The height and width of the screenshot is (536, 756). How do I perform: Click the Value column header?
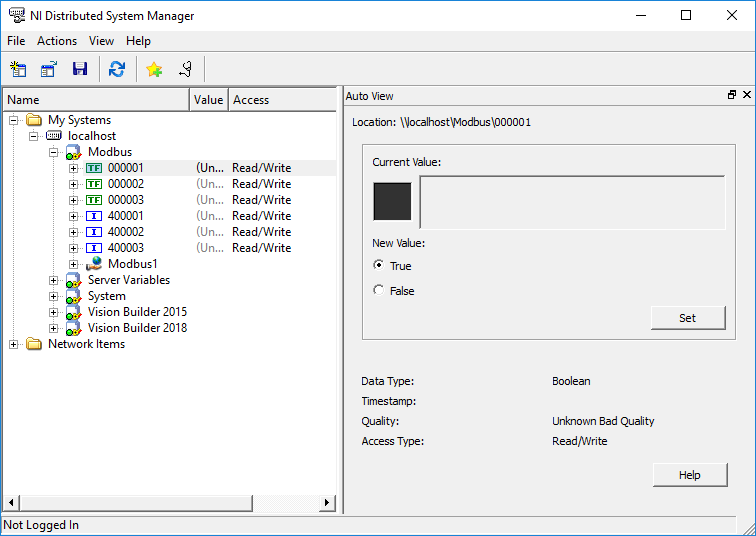point(209,100)
